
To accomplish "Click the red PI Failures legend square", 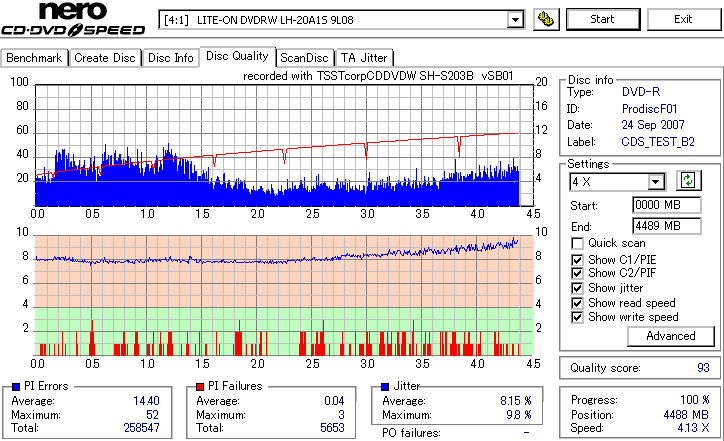I will pyautogui.click(x=199, y=387).
